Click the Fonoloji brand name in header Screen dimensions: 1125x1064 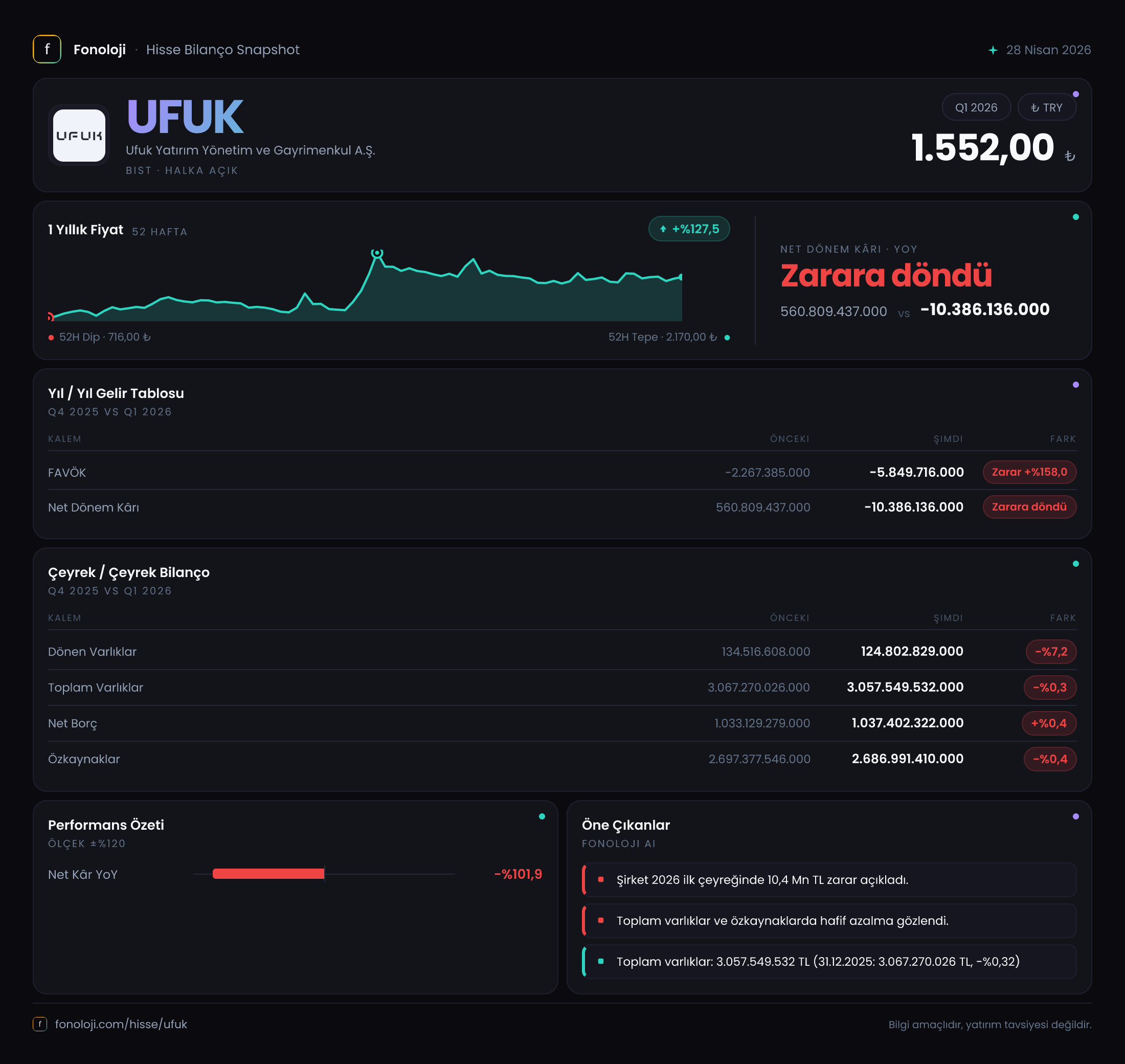100,49
